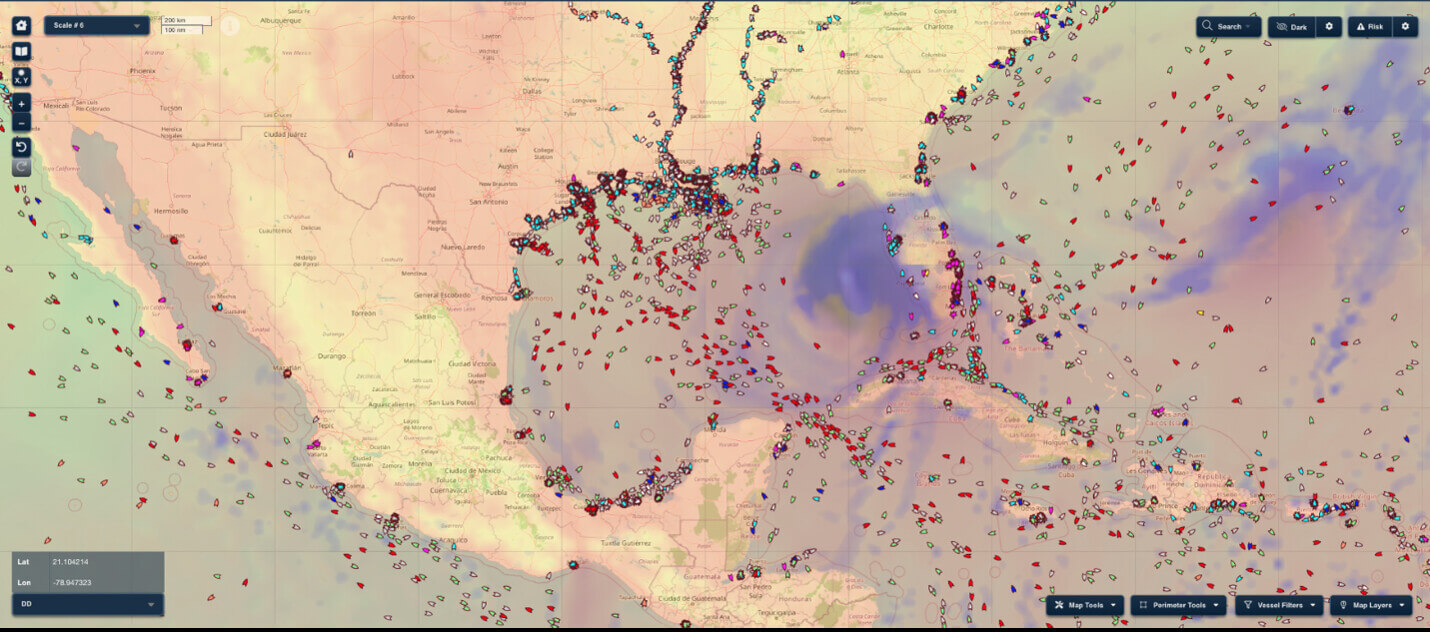
Task: Click the greyed redo arrow icon
Action: coord(22,166)
